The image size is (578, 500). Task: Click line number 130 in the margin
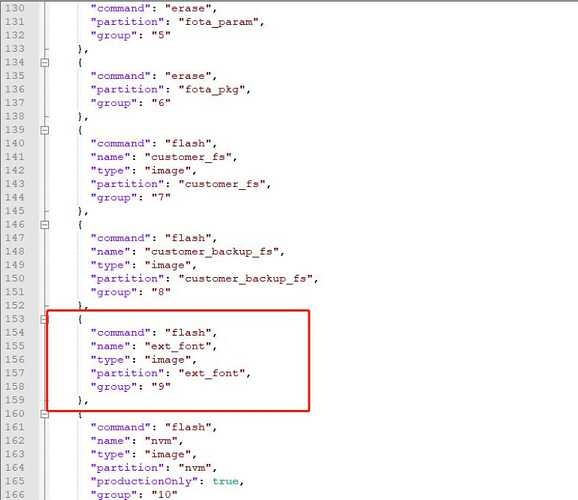[14, 8]
